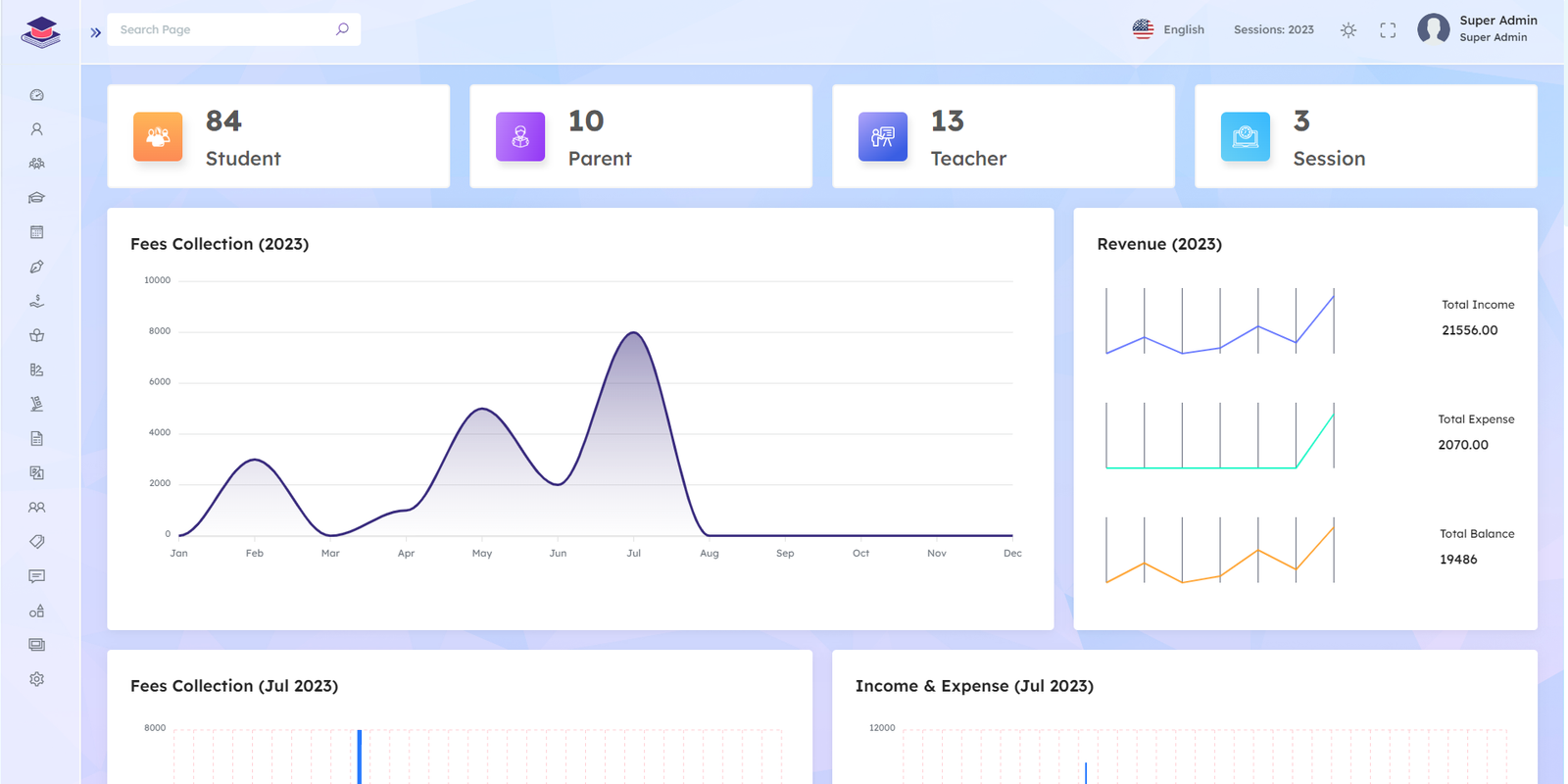Click the purple Parent card icon

(520, 136)
